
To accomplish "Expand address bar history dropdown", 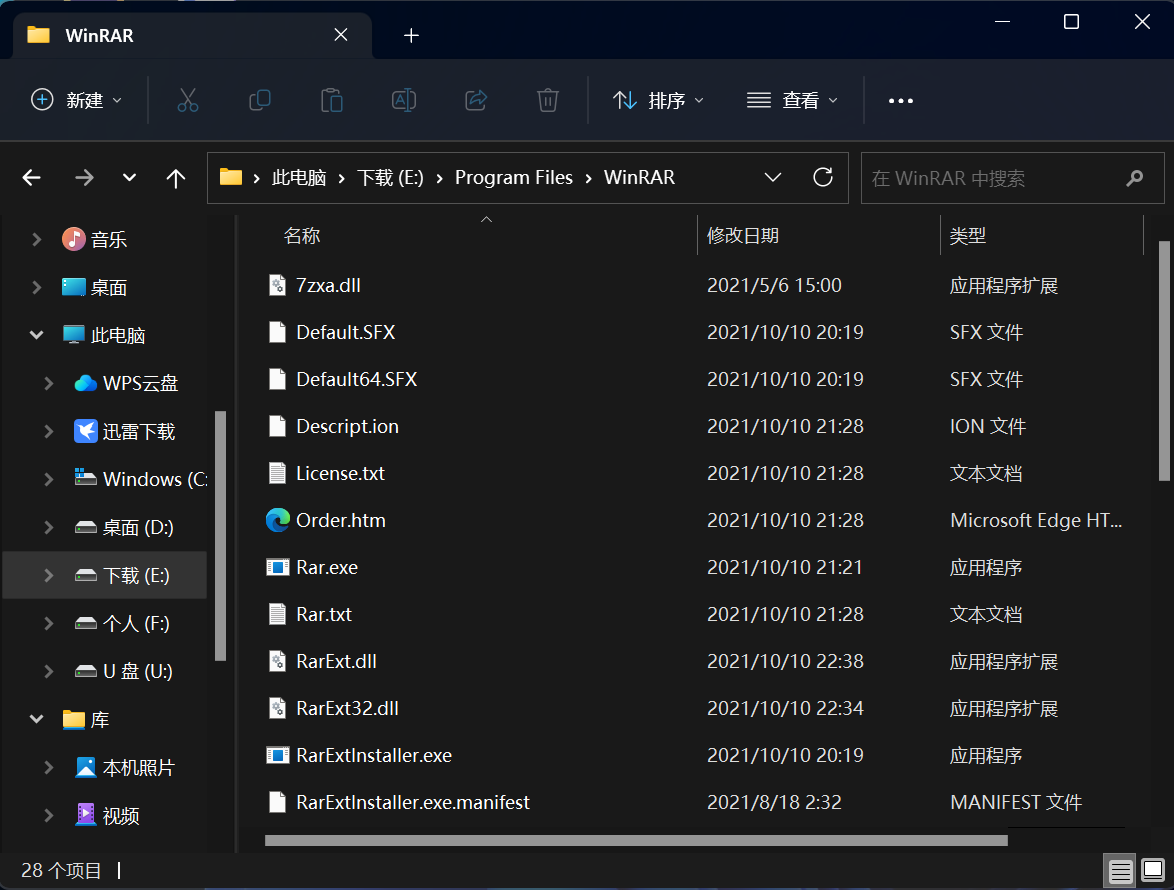I will coord(773,177).
